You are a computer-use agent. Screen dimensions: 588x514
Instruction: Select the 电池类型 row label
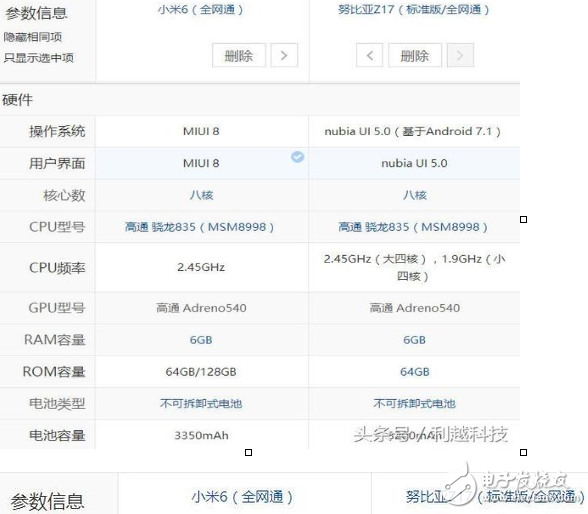[x=57, y=403]
